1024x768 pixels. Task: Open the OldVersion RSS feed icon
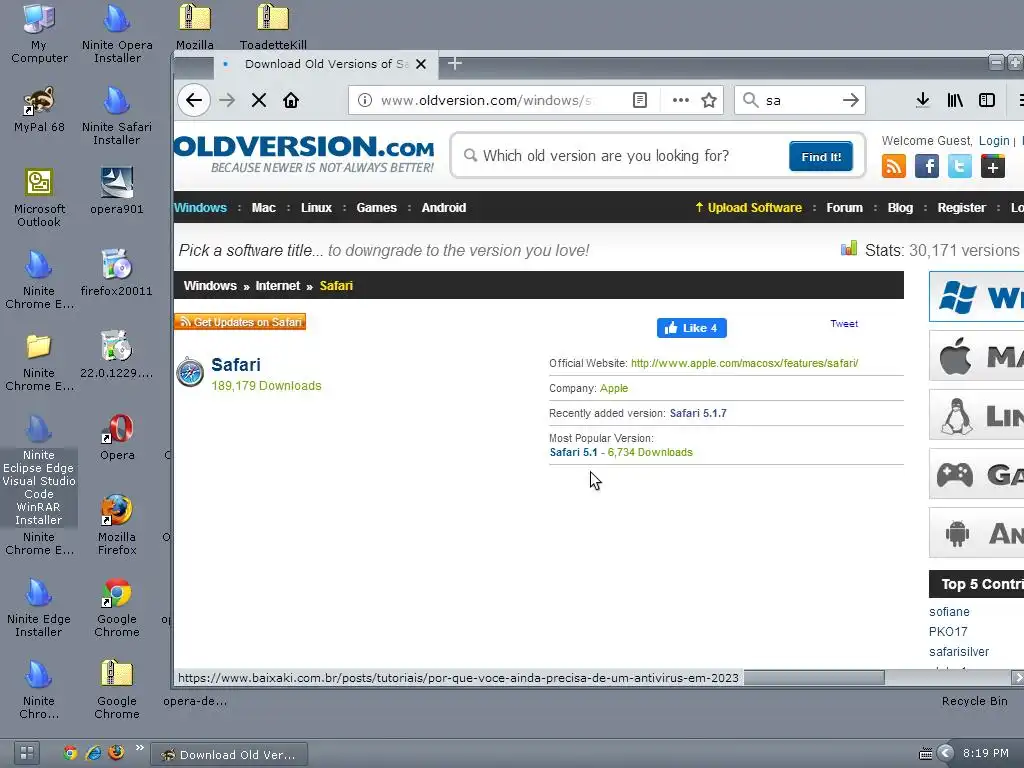click(893, 167)
